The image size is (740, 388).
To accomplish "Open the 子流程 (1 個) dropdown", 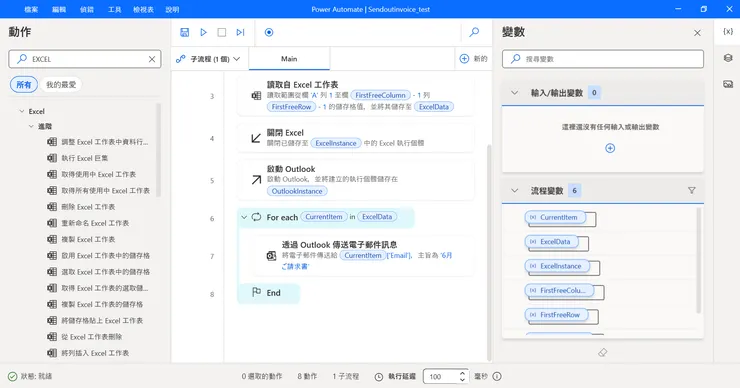I will pos(208,59).
